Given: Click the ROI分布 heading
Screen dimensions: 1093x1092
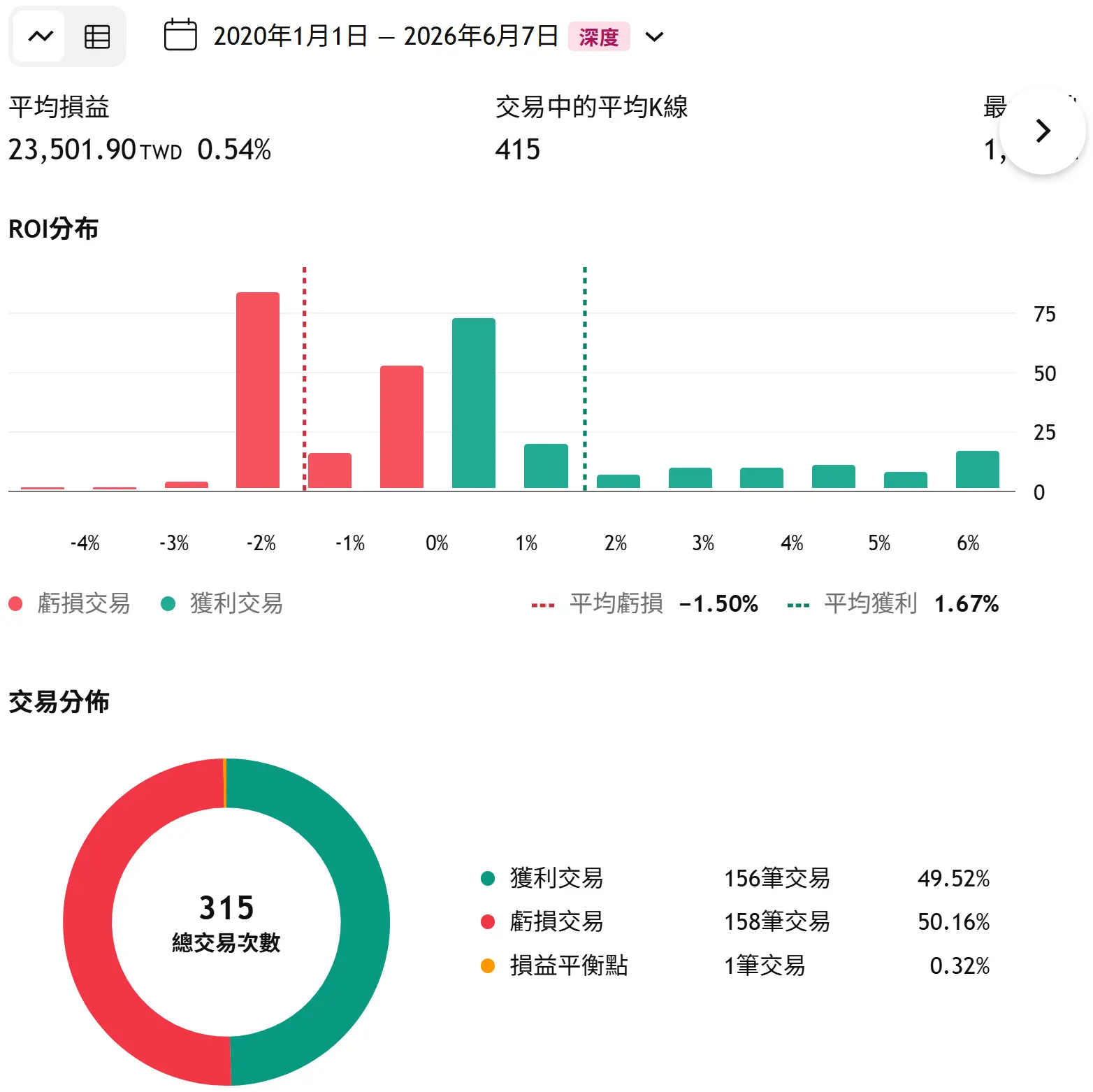Looking at the screenshot, I should pos(54,229).
